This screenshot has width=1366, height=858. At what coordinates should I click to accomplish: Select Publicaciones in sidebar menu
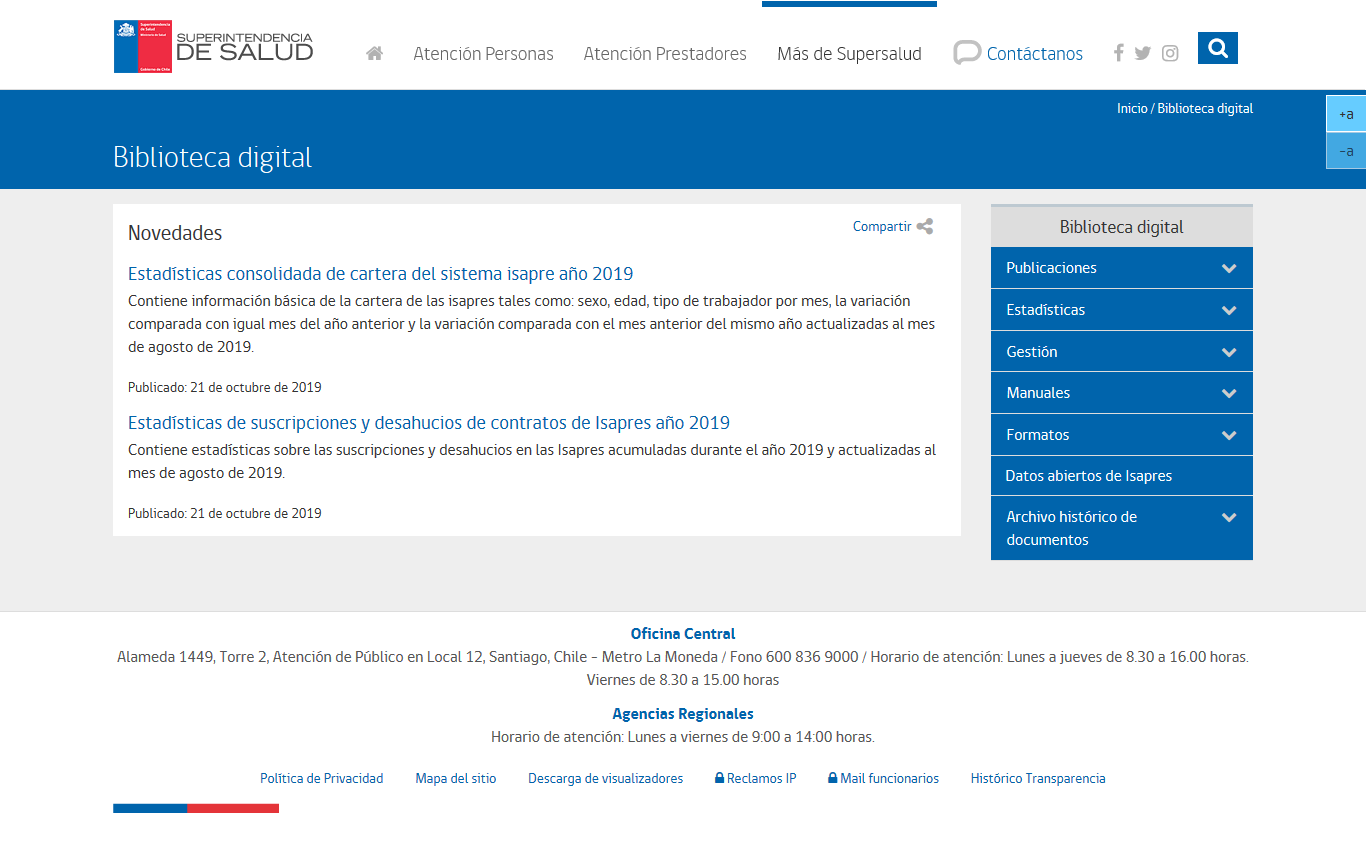1051,268
